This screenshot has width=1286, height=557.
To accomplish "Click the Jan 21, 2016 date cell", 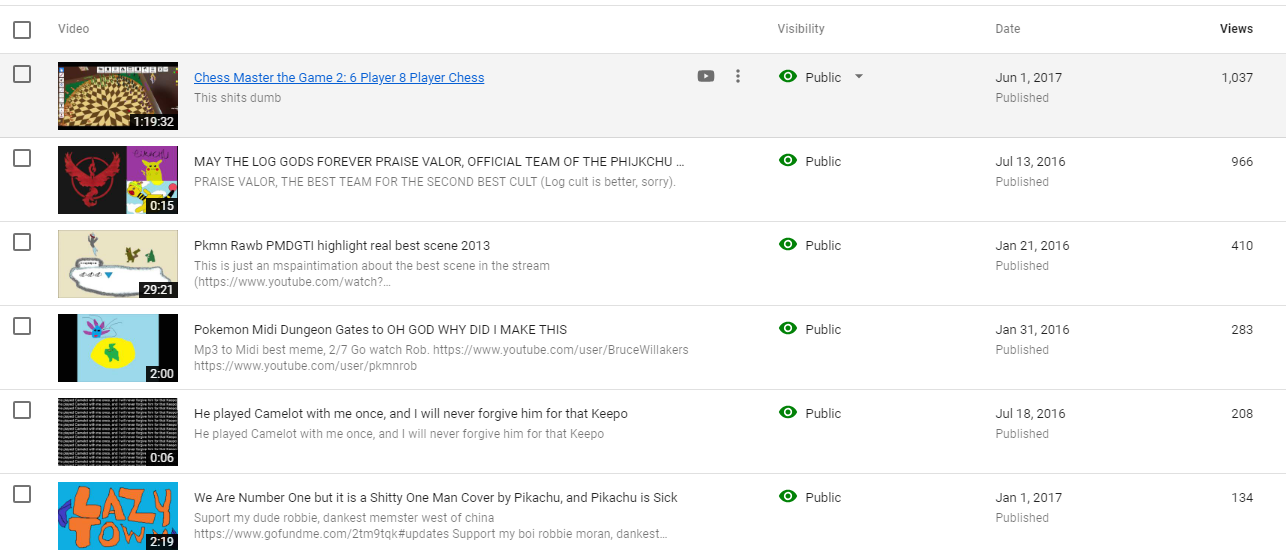I will pyautogui.click(x=1032, y=246).
